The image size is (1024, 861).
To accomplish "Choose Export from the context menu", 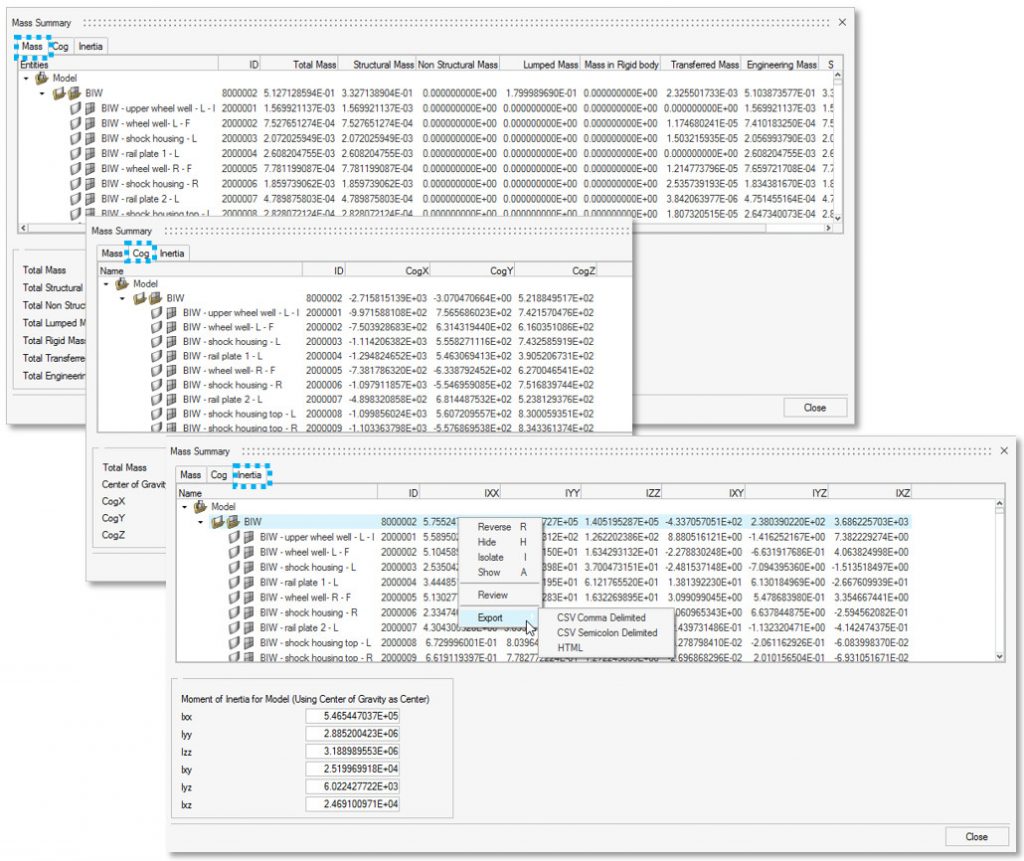I will 490,618.
